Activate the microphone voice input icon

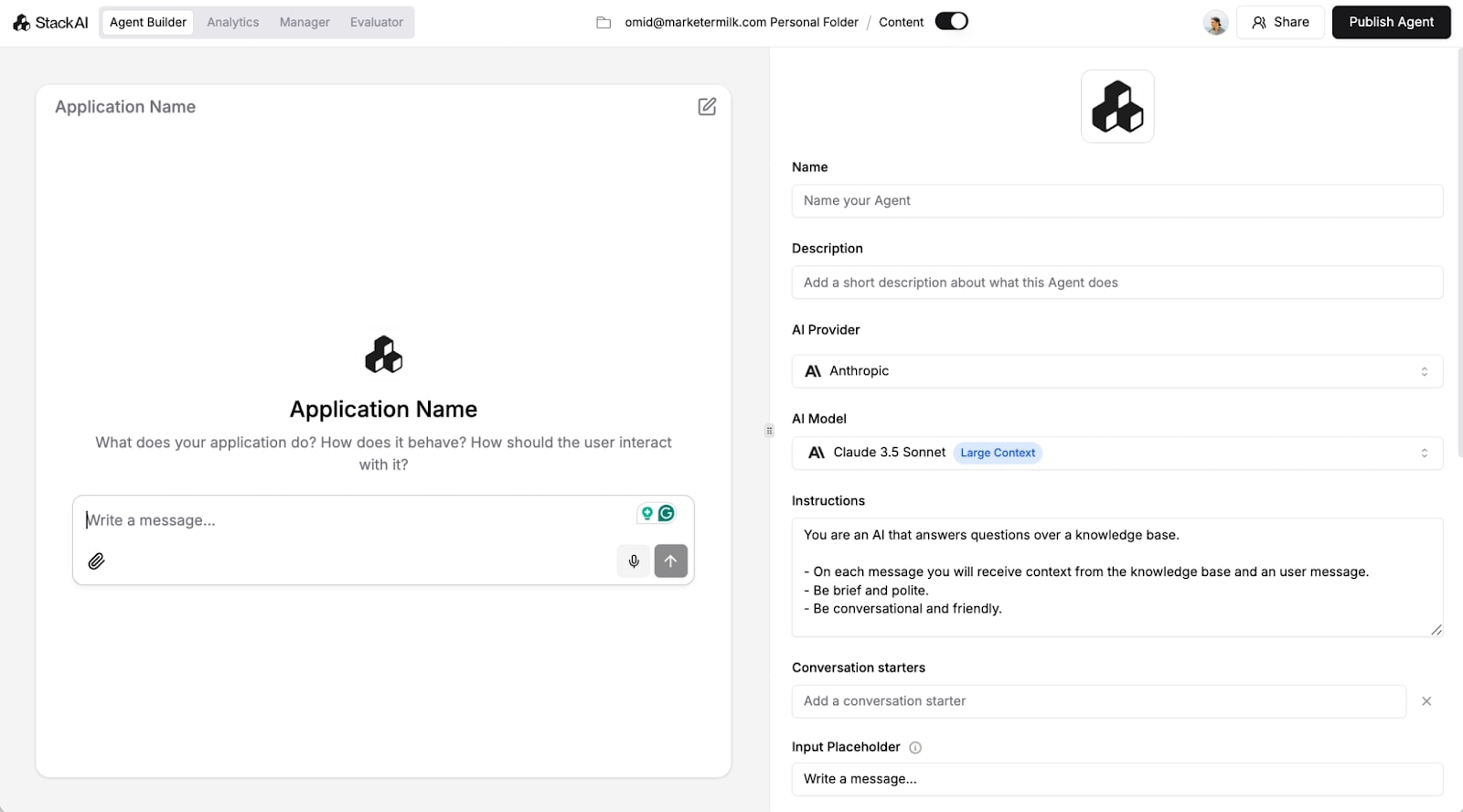(634, 561)
